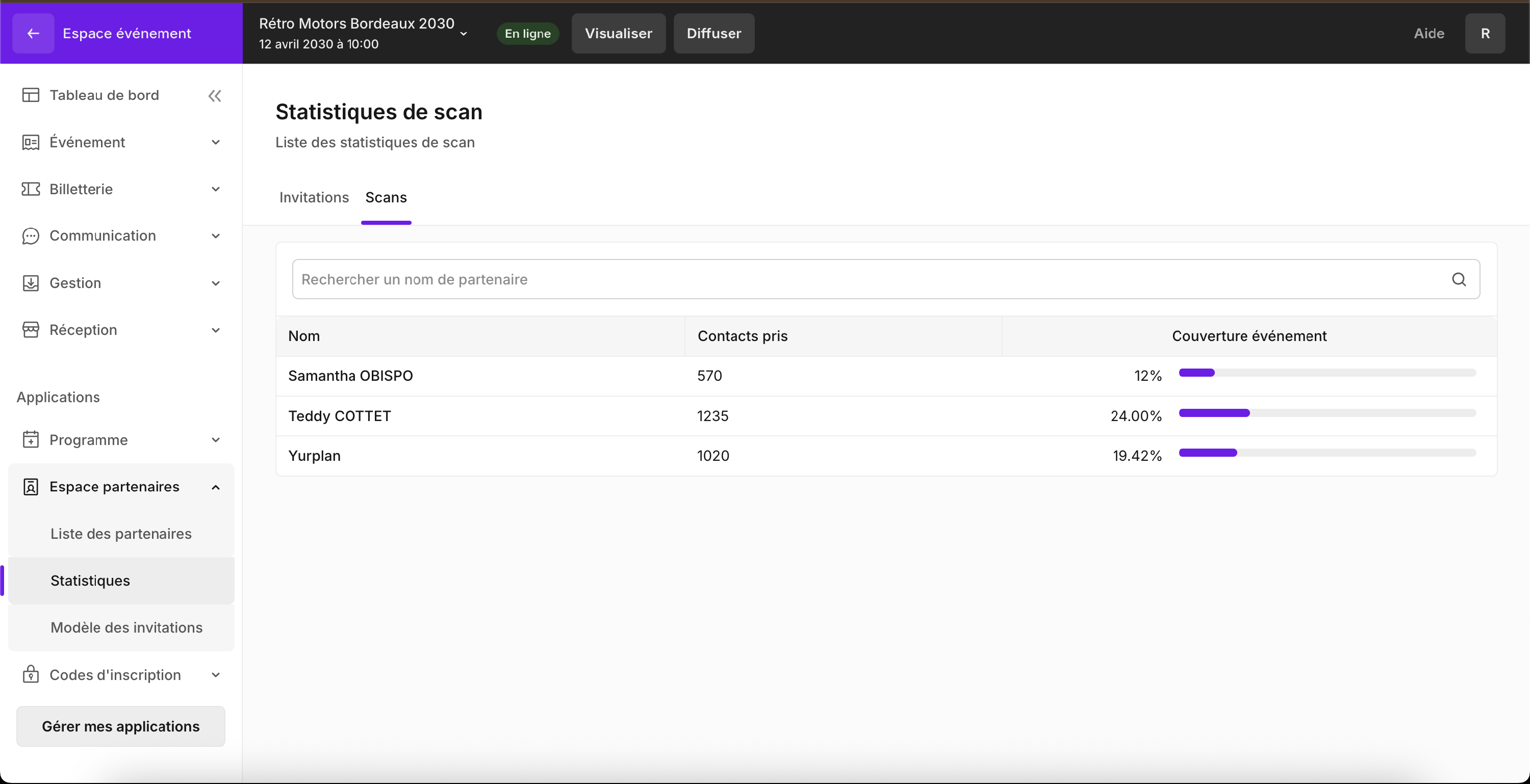1530x784 pixels.
Task: Click the back arrow beside Espace événement
Action: coord(33,33)
